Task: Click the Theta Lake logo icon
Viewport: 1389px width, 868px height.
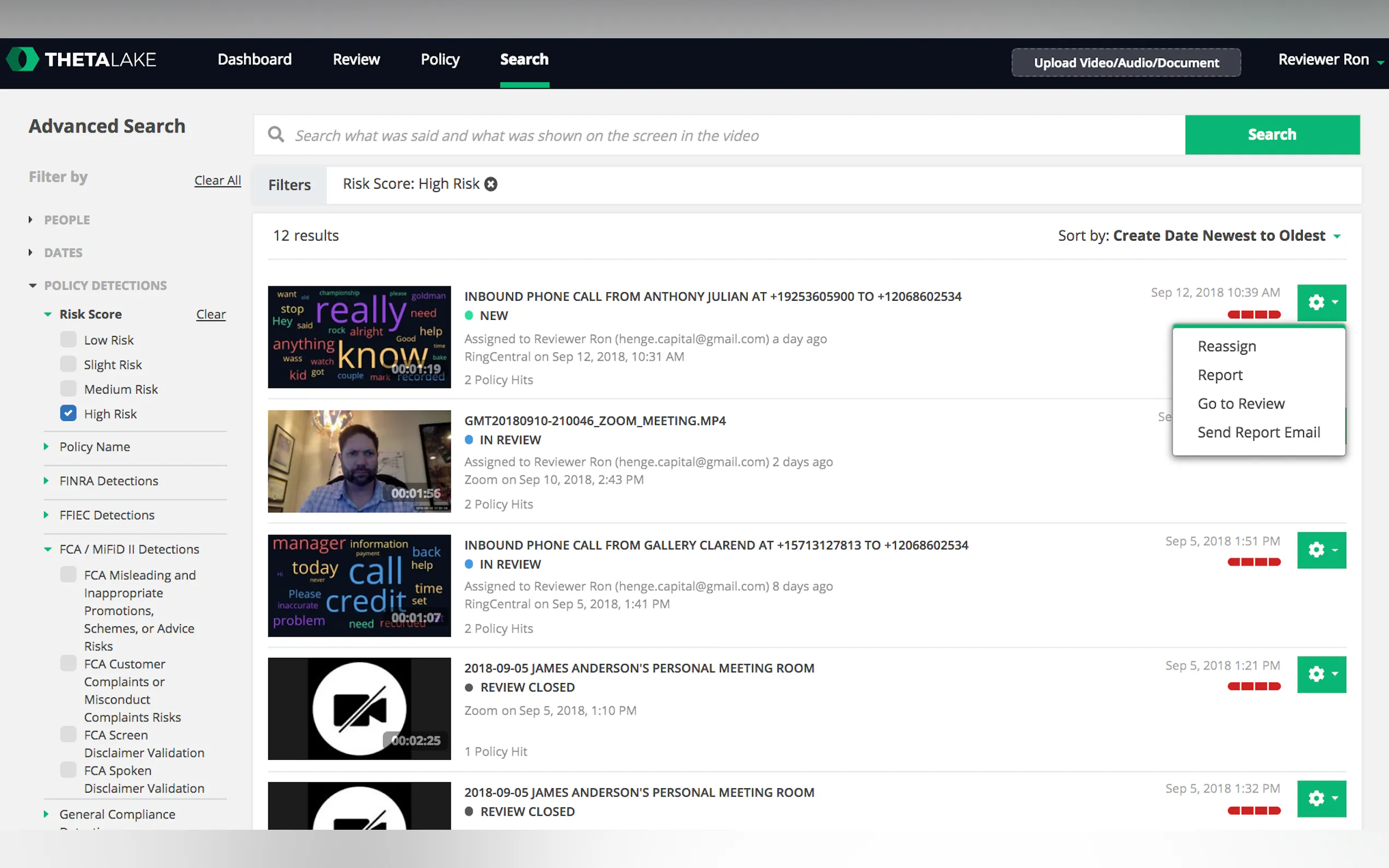Action: pos(22,59)
